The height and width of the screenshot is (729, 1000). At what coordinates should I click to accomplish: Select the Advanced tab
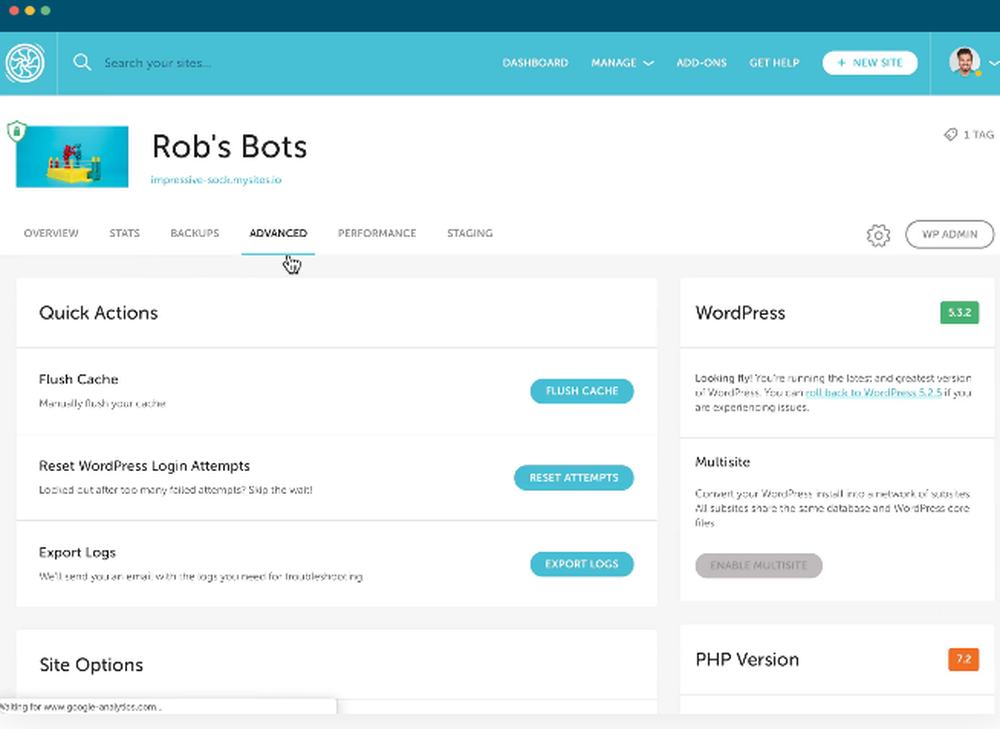click(x=278, y=233)
